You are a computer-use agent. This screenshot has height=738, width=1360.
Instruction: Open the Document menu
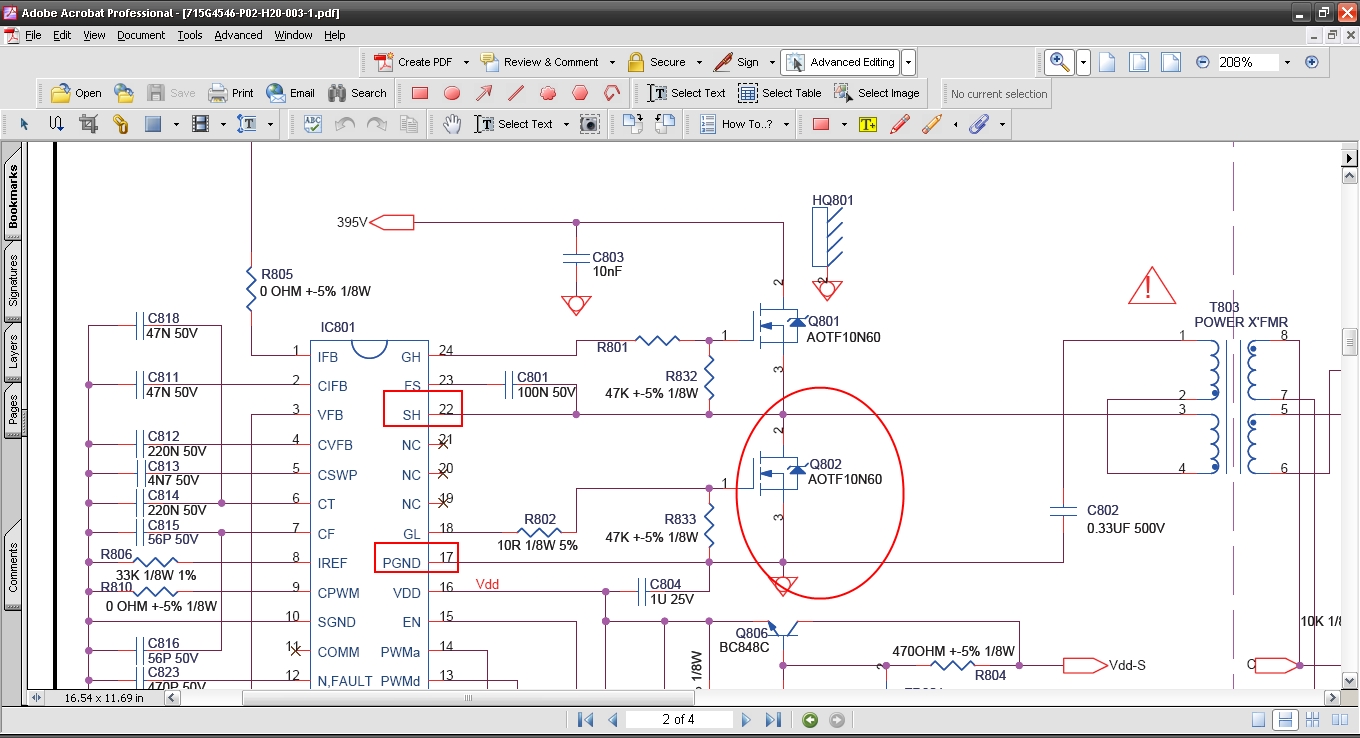point(141,35)
